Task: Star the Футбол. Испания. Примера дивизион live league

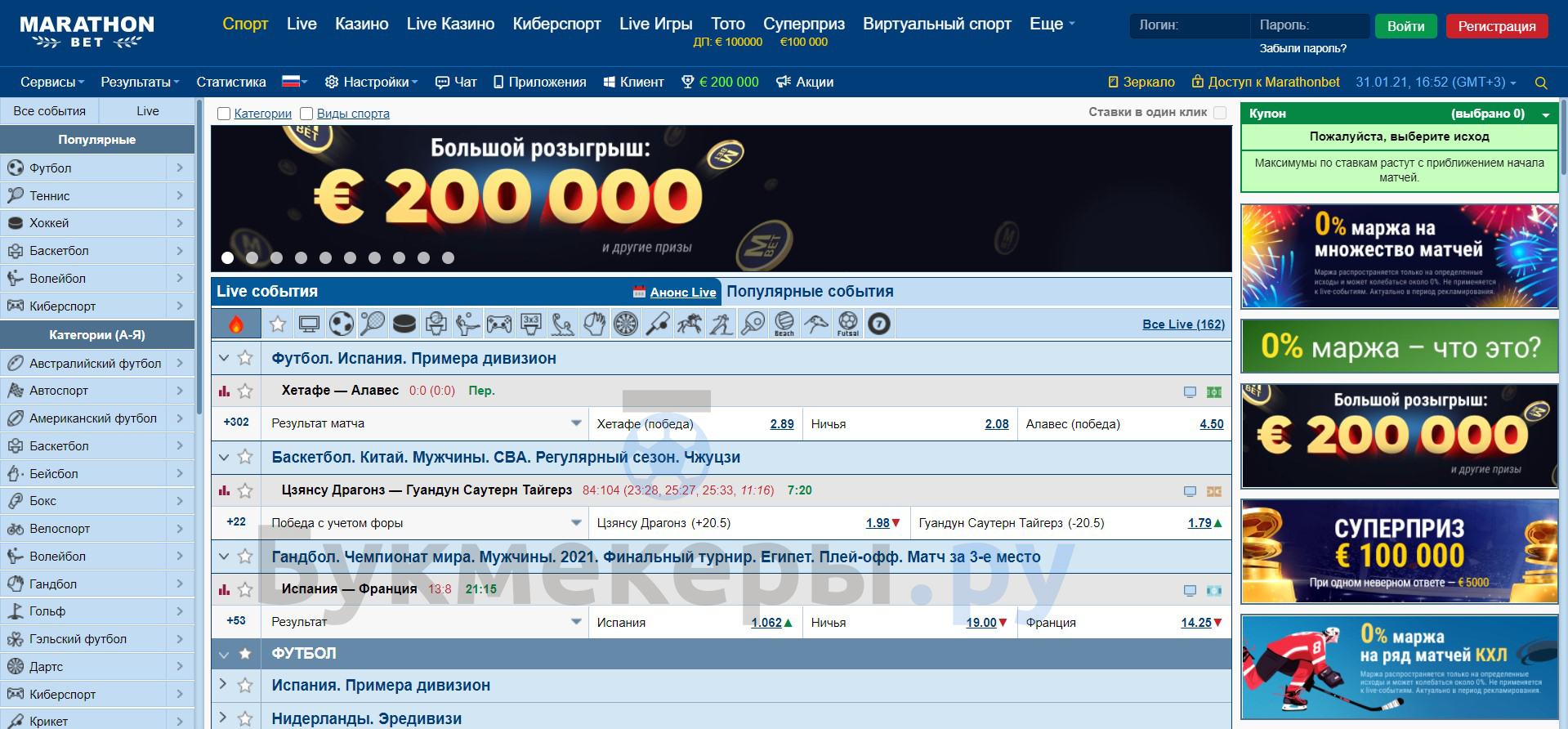Action: [245, 358]
